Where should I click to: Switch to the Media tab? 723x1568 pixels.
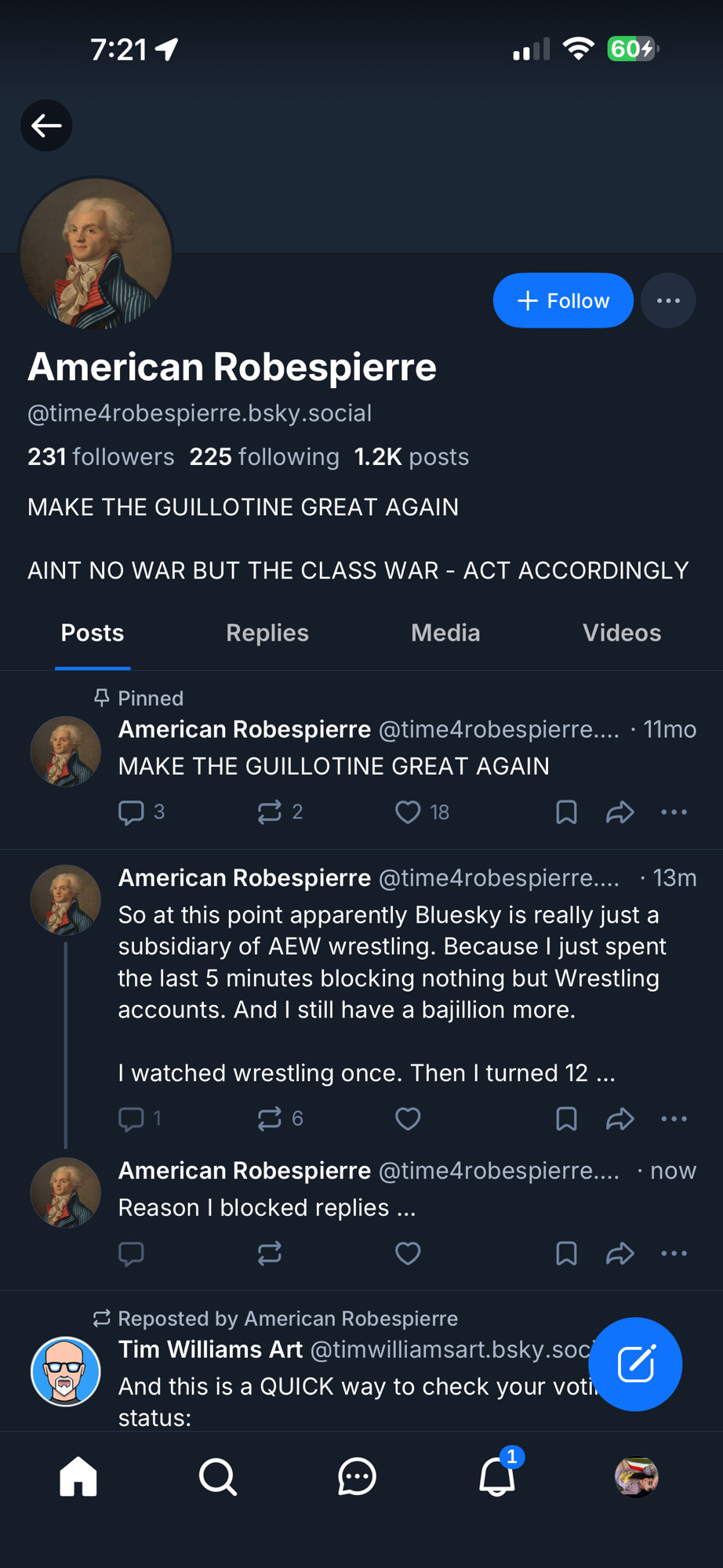click(x=445, y=633)
